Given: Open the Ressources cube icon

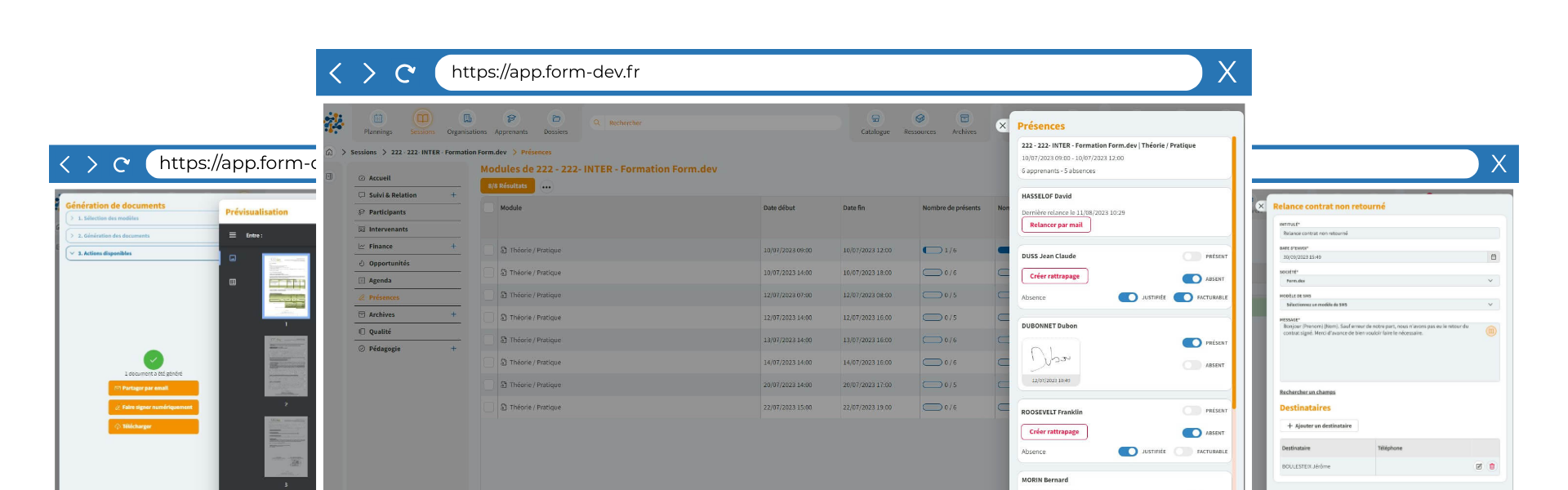Looking at the screenshot, I should tap(920, 118).
